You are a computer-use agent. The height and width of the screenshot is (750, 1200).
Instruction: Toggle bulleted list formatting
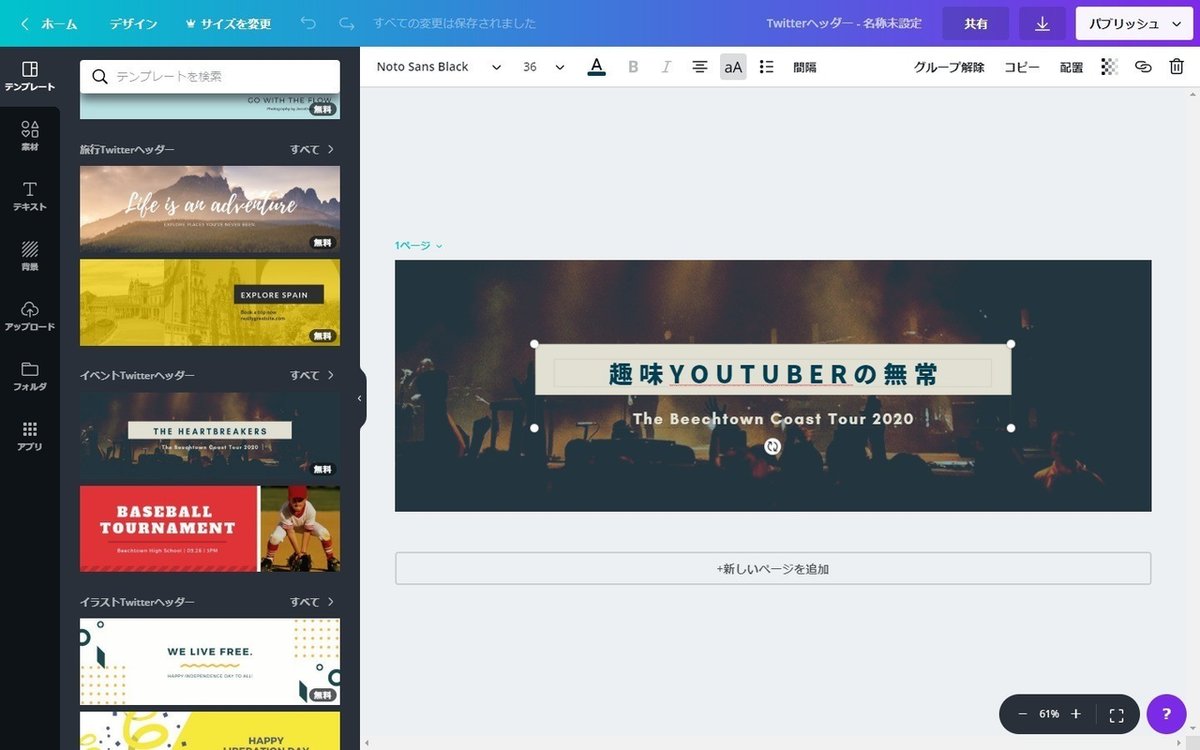click(x=767, y=67)
